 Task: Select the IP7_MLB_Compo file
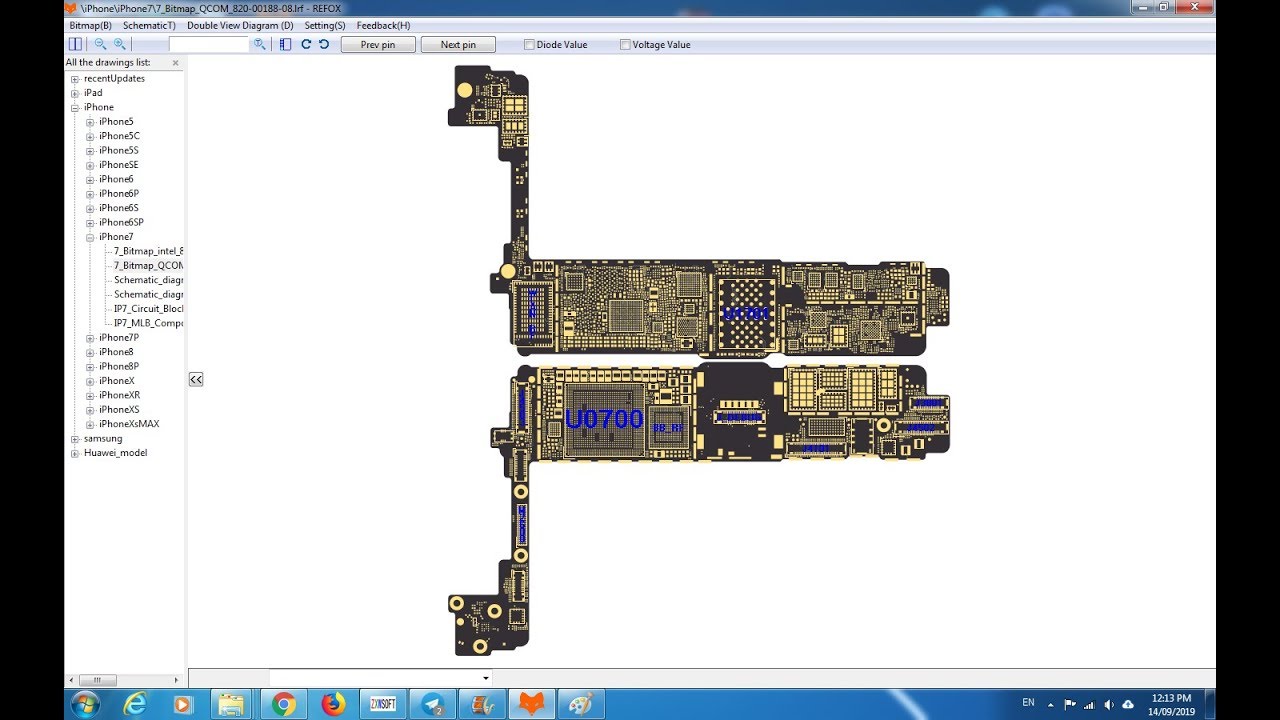(148, 323)
